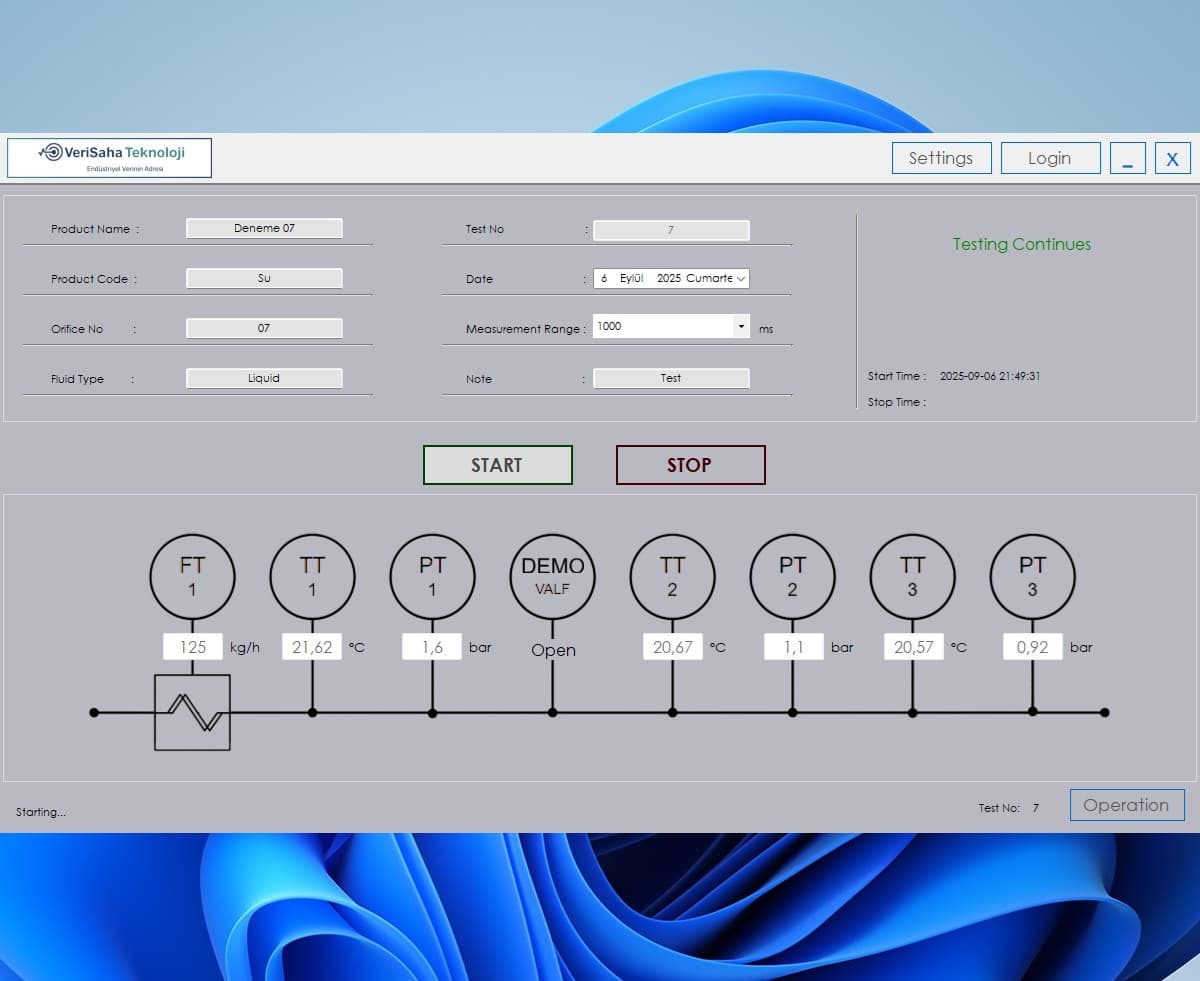Toggle the DEMO VALF valve symbol
1200x981 pixels.
click(552, 577)
